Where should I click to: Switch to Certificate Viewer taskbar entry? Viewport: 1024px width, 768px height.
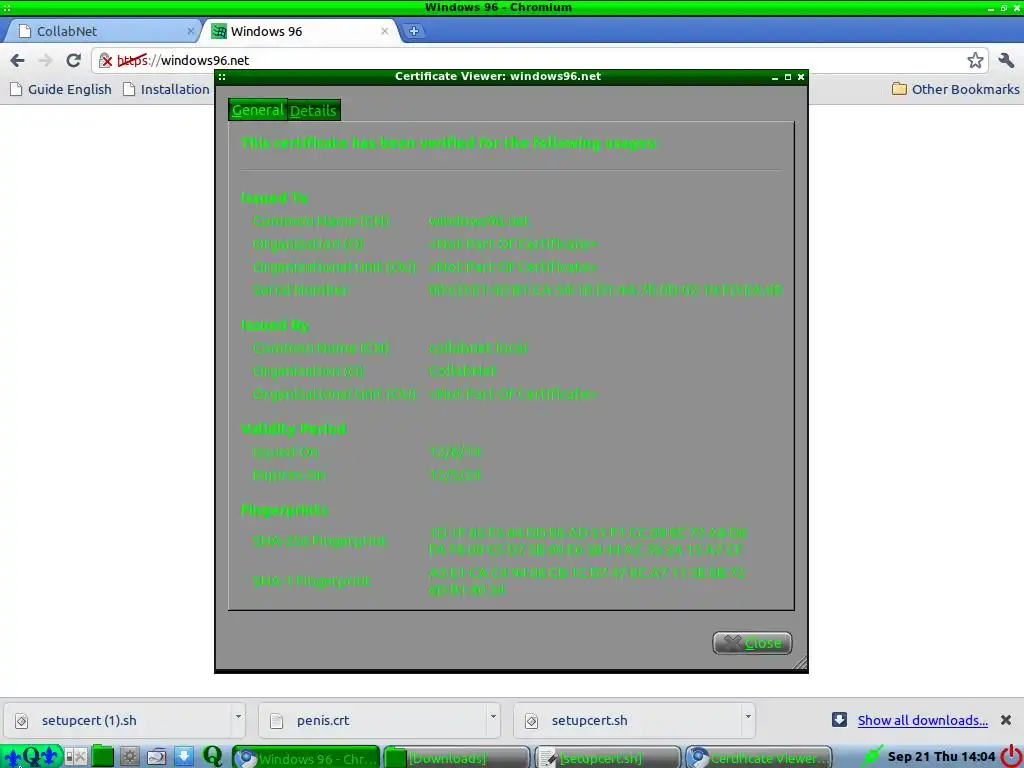click(759, 758)
